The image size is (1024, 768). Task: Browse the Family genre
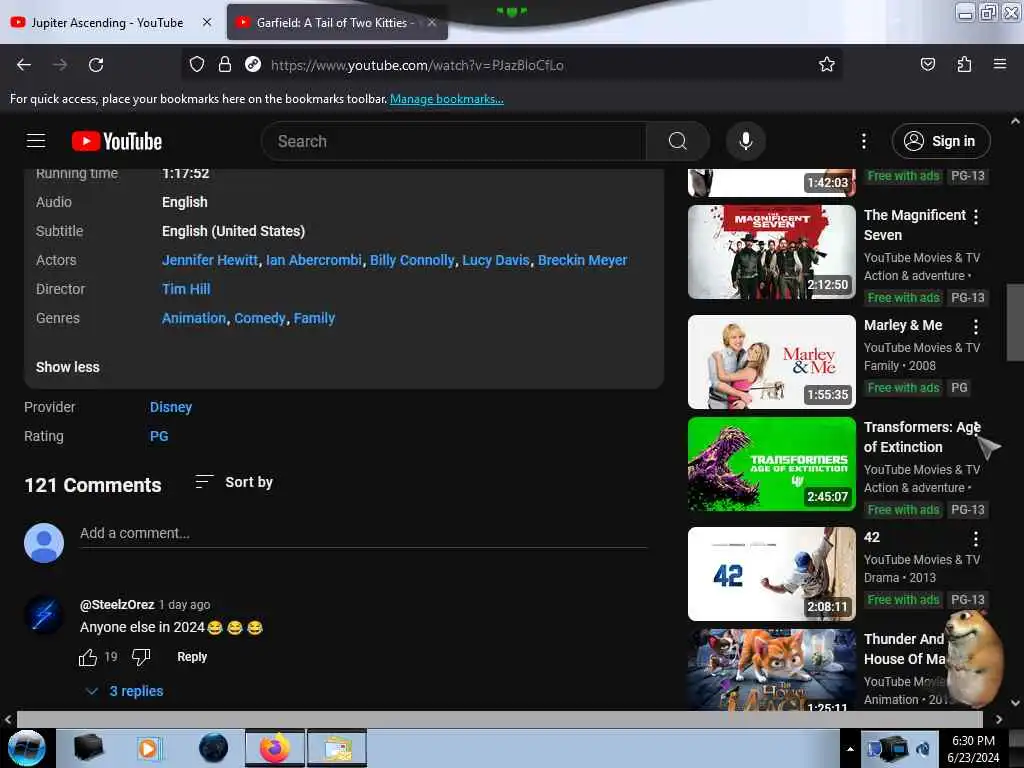tap(314, 318)
